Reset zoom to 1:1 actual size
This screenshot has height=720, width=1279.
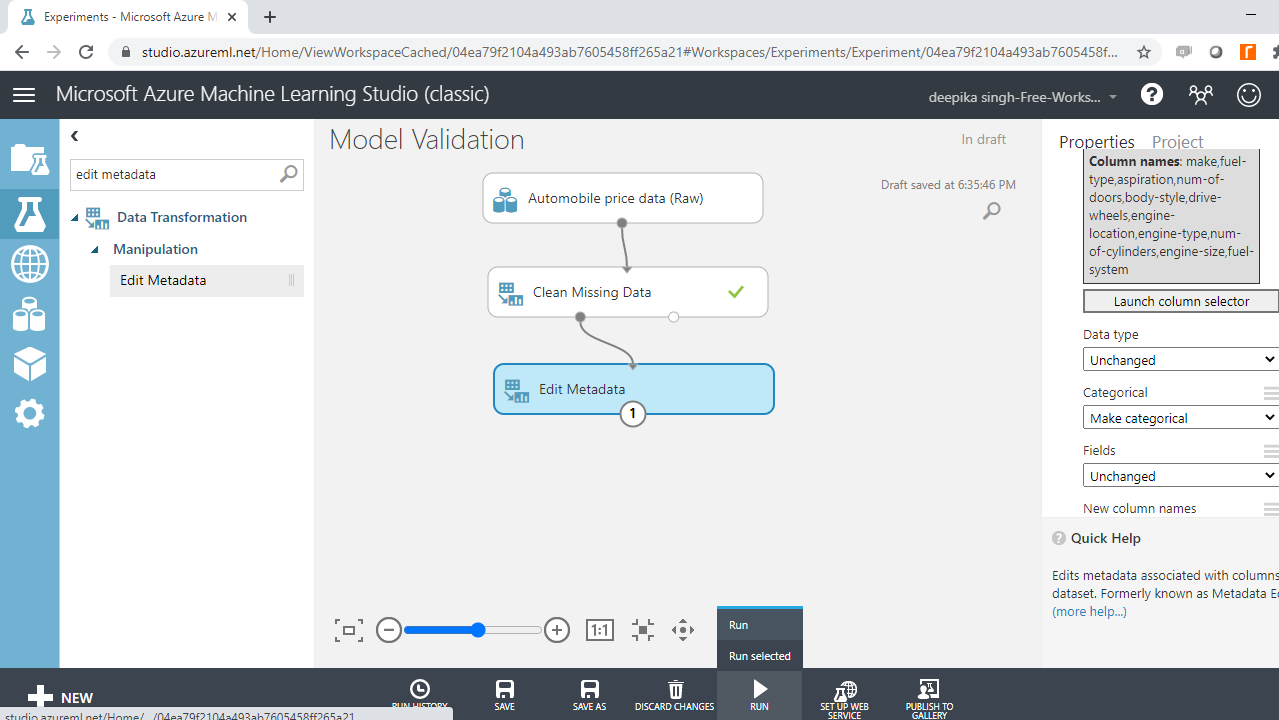point(599,630)
